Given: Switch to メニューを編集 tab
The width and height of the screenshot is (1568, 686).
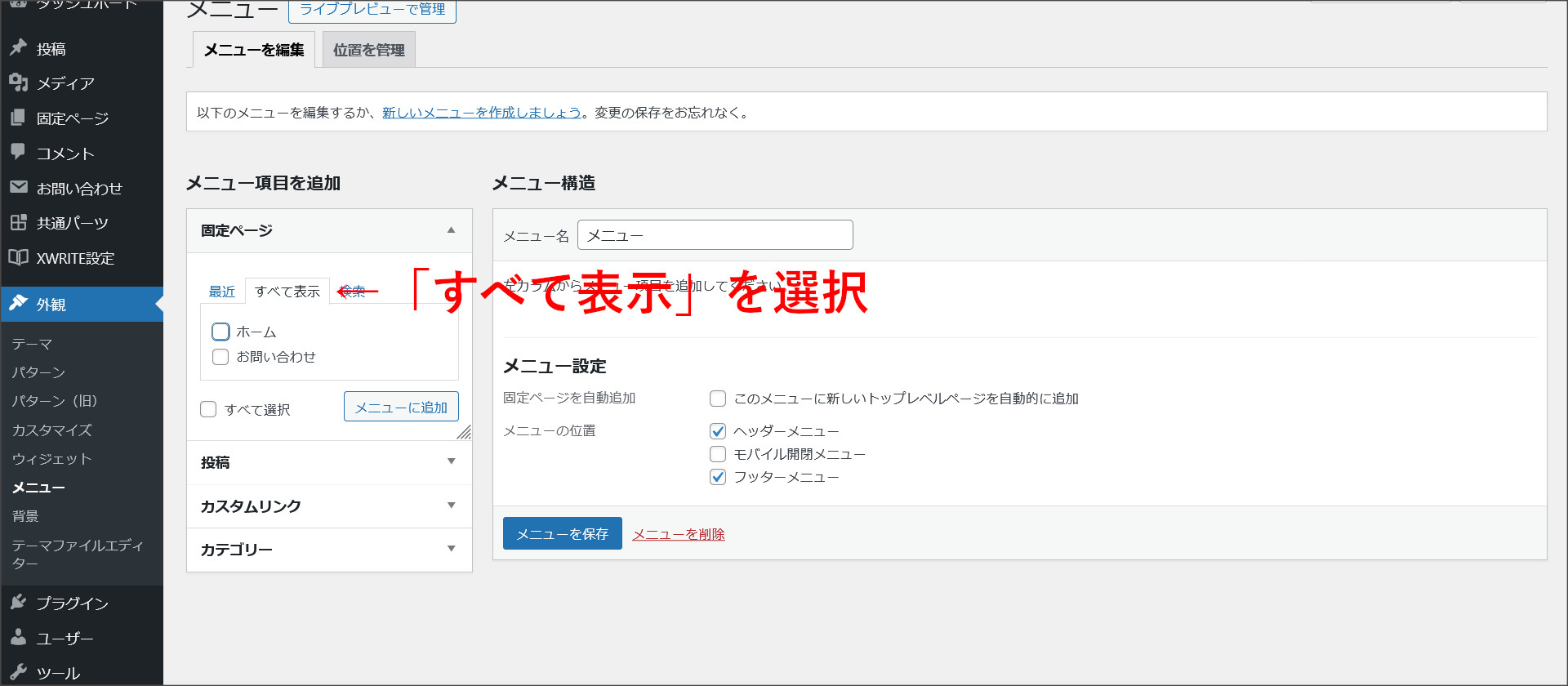Looking at the screenshot, I should tap(254, 50).
